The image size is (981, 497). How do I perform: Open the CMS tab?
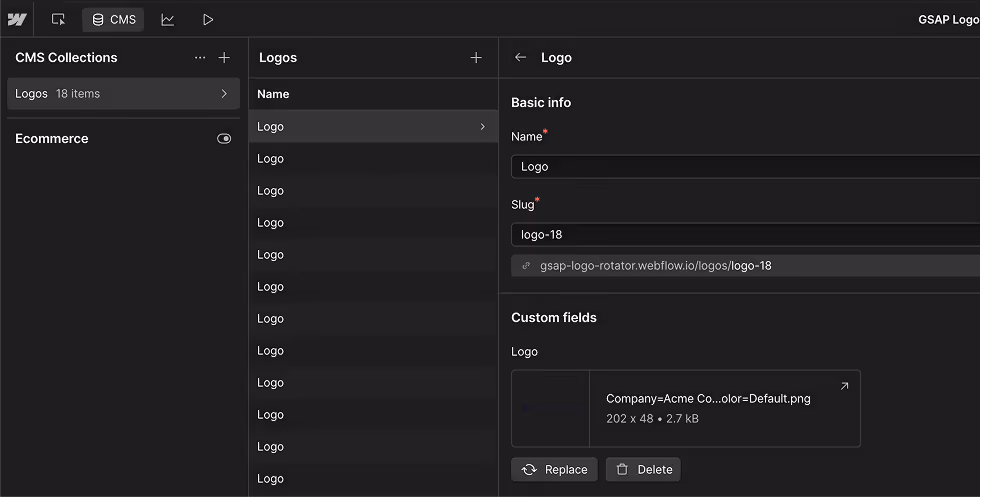(x=113, y=19)
